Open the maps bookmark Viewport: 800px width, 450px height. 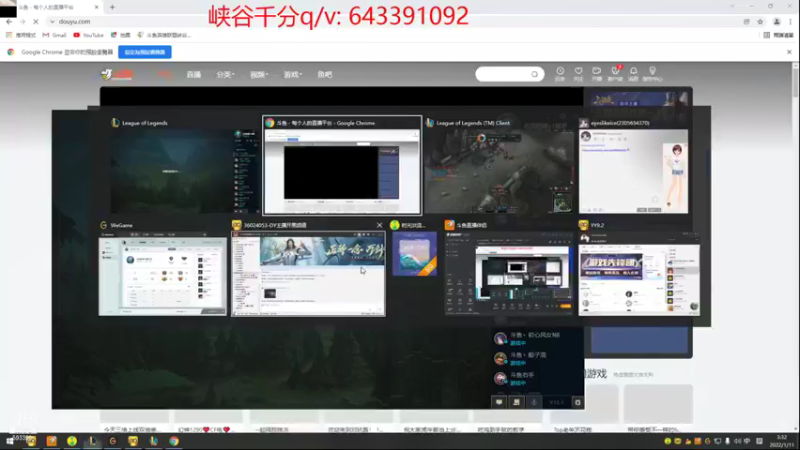pos(121,35)
